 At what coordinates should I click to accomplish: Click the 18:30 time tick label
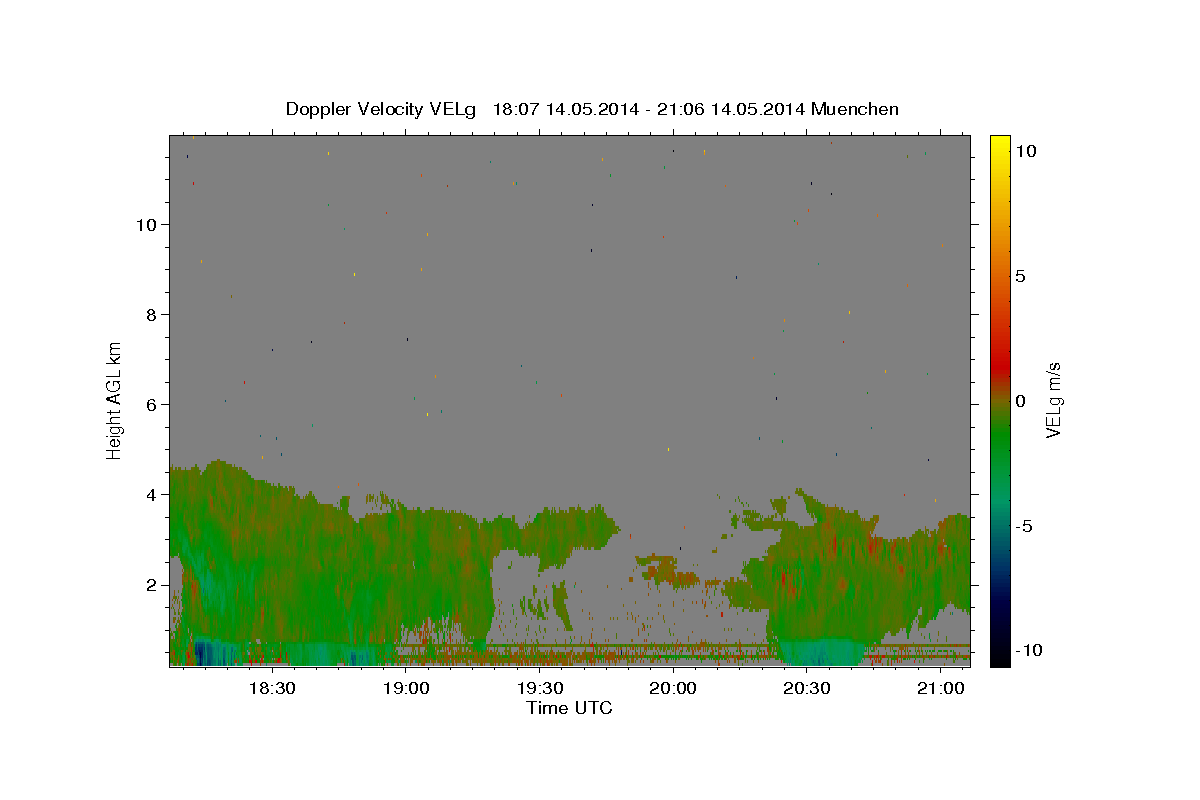[x=270, y=688]
